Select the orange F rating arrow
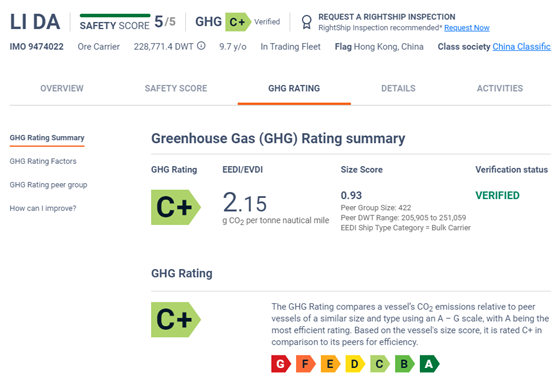Viewport: 558px width, 377px height. tap(306, 364)
